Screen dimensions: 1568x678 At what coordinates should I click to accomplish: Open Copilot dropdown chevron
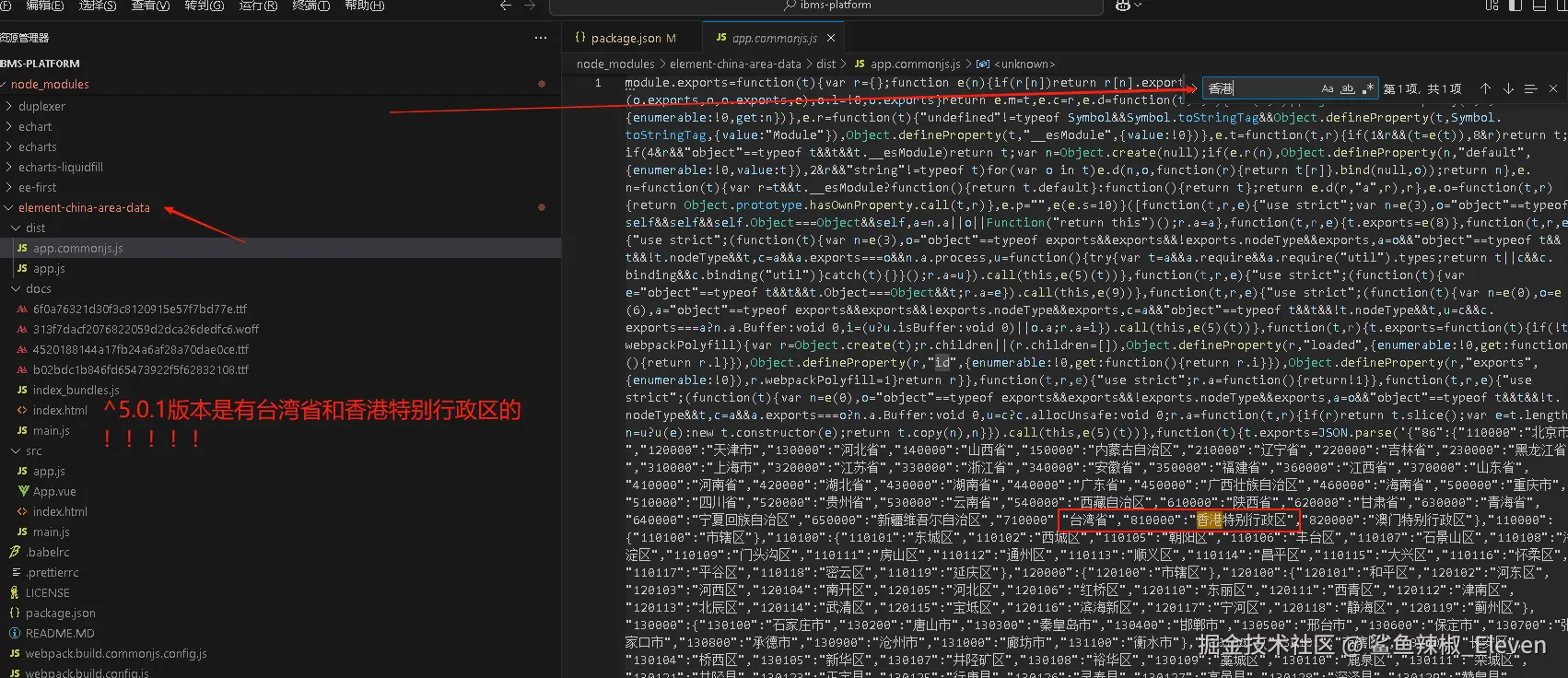[x=1138, y=6]
